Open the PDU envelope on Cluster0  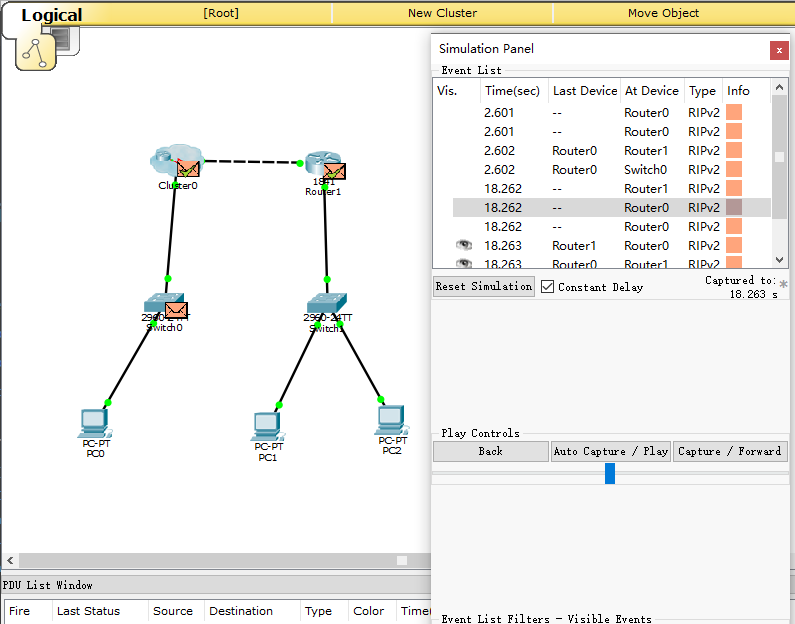(x=188, y=169)
